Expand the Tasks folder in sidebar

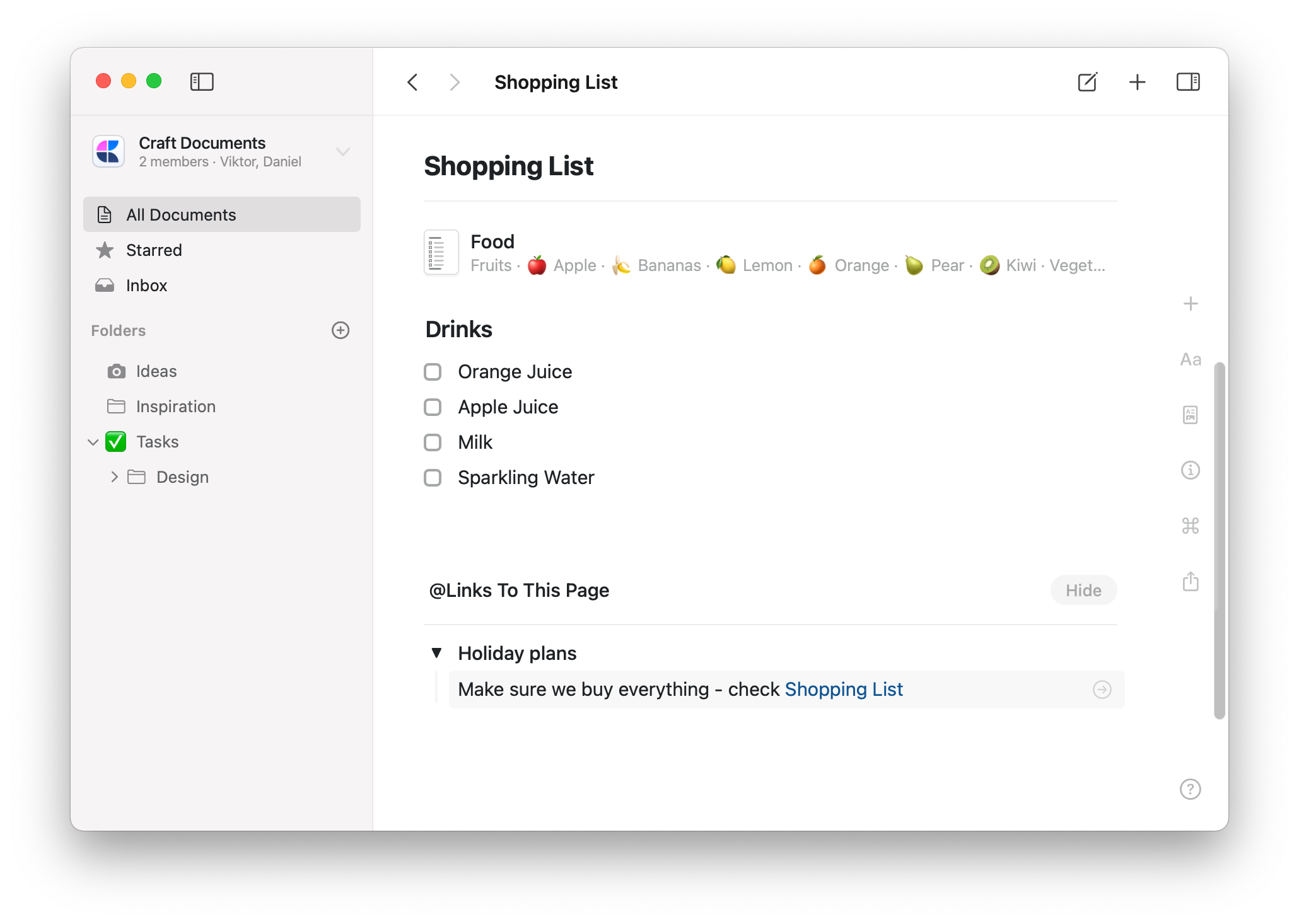(x=93, y=441)
